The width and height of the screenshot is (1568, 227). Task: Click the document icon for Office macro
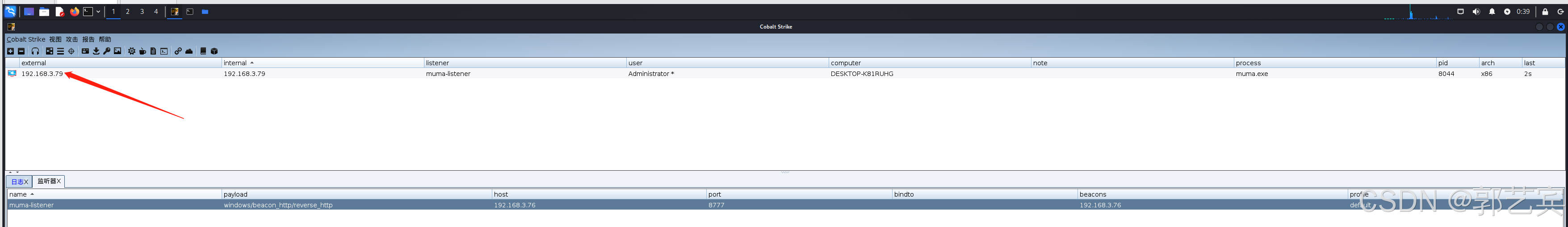point(153,51)
